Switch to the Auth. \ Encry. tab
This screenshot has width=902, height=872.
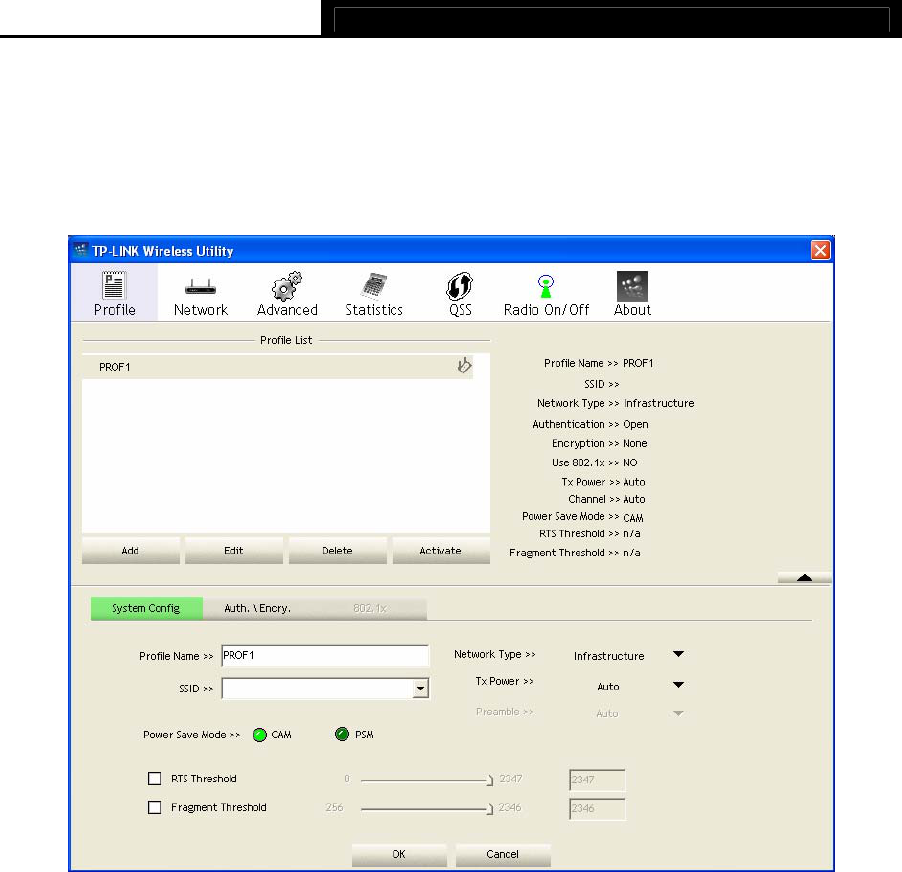(x=257, y=608)
